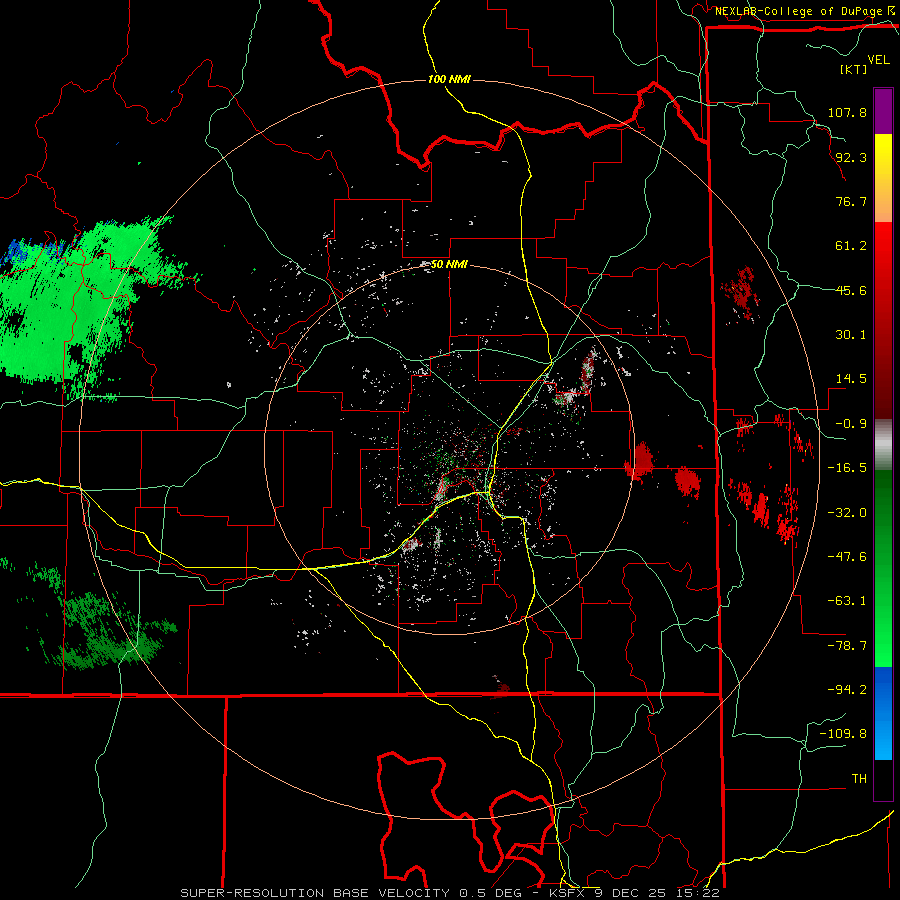The height and width of the screenshot is (900, 900).
Task: Click the 50 NMI range ring label
Action: 449,265
